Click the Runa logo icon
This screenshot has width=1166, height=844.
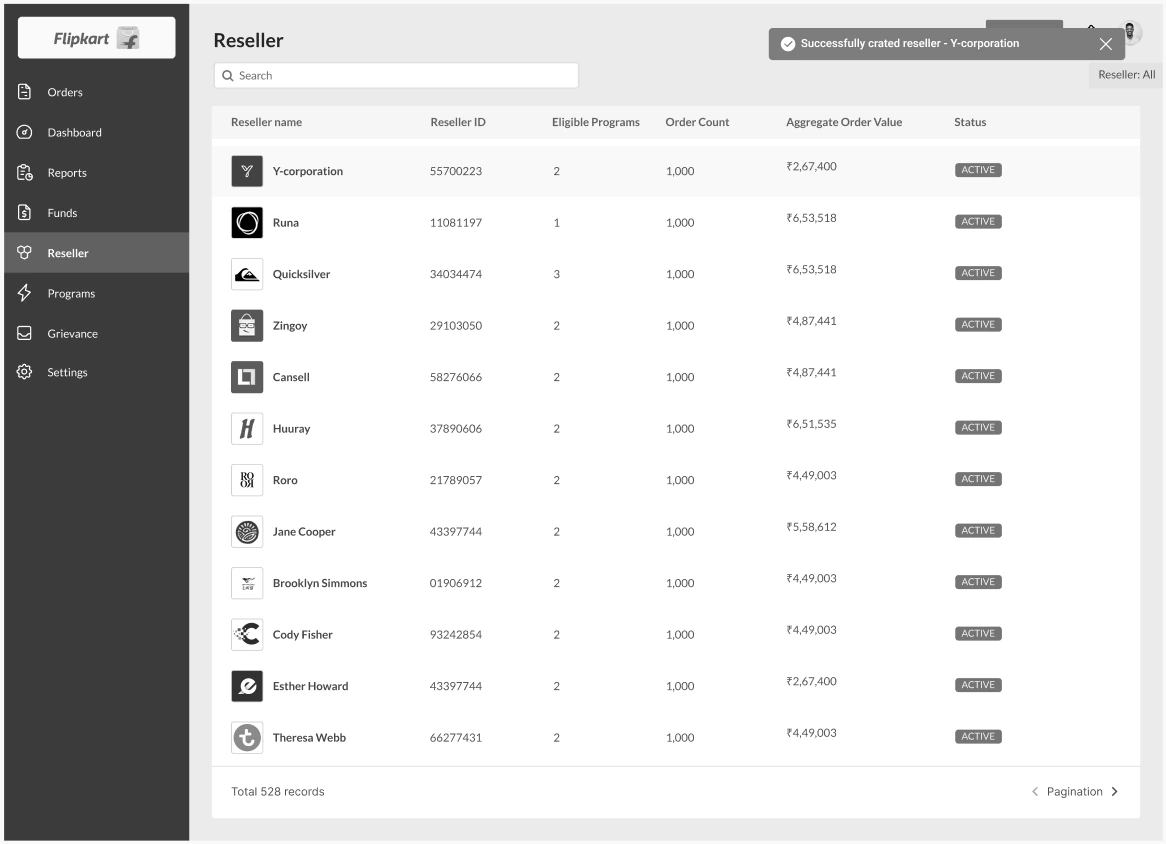[247, 222]
